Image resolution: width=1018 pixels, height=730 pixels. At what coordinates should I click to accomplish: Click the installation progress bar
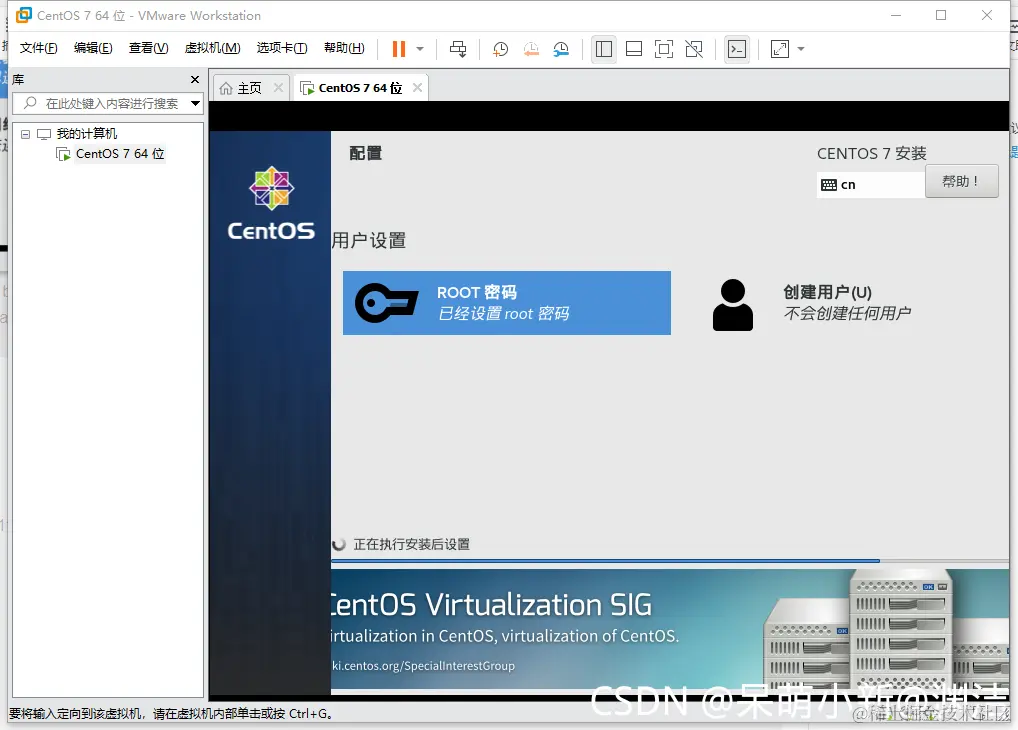tap(670, 560)
